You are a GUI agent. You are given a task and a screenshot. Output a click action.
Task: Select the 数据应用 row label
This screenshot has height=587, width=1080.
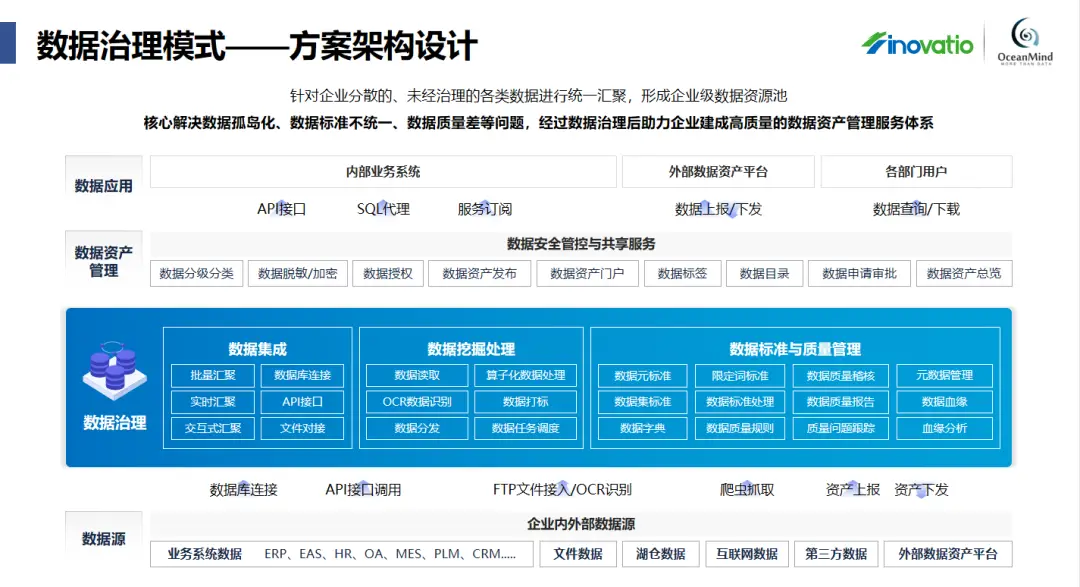103,186
